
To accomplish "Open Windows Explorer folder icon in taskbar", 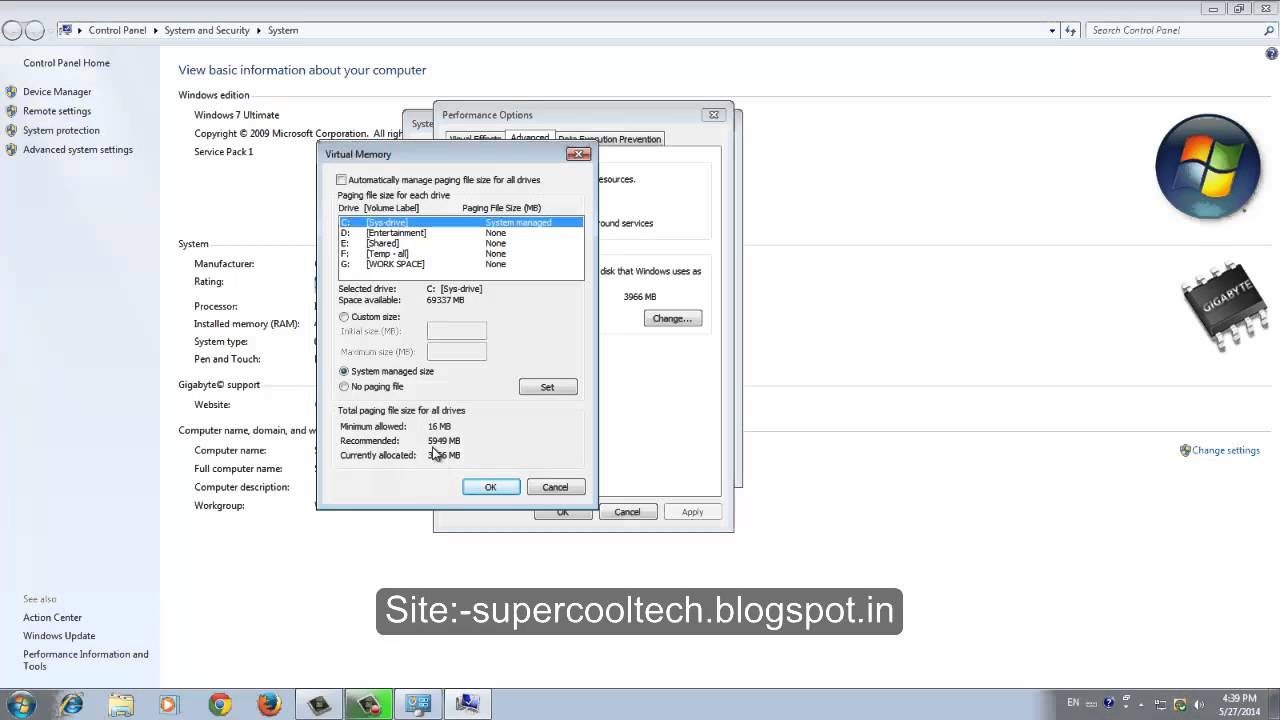I will point(120,704).
